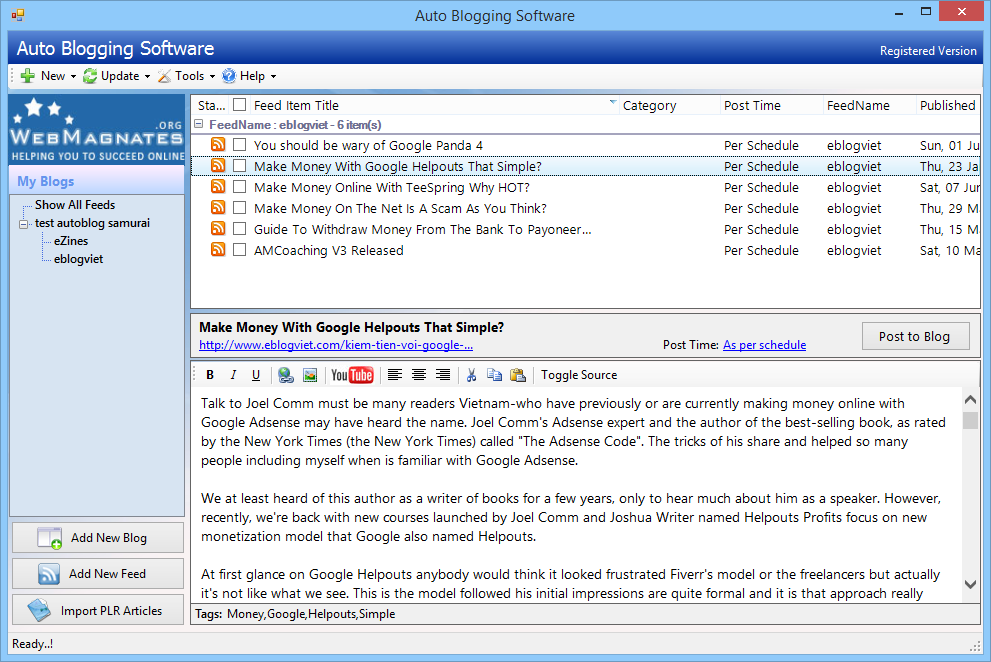Viewport: 991px width, 662px height.
Task: Open the Tools dropdown arrow
Action: coord(212,77)
